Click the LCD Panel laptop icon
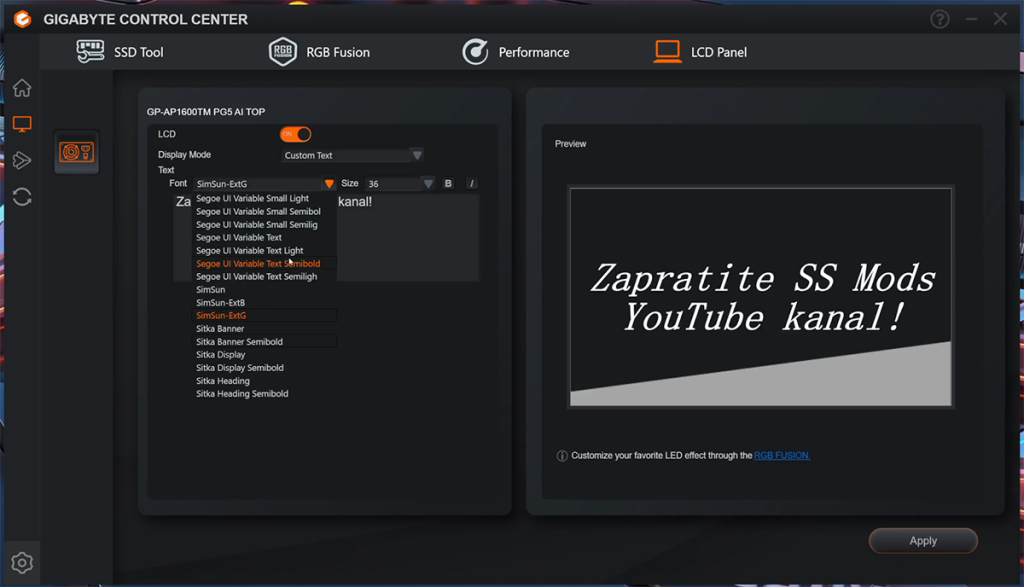Viewport: 1024px width, 587px height. tap(667, 52)
